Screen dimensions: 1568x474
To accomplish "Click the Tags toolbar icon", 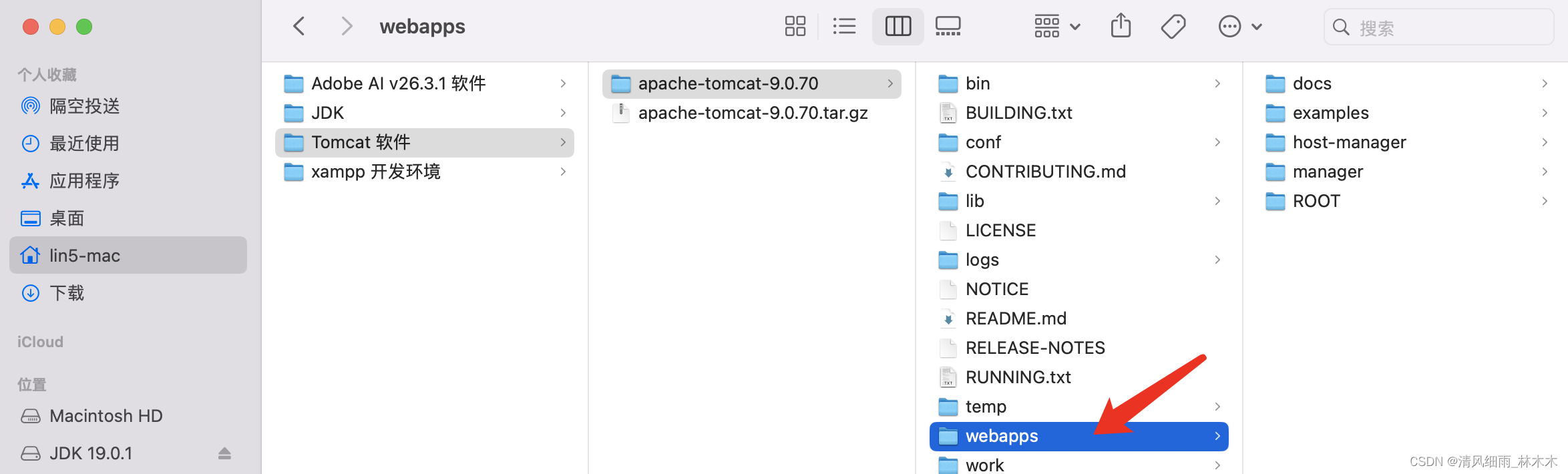I will pos(1173,27).
